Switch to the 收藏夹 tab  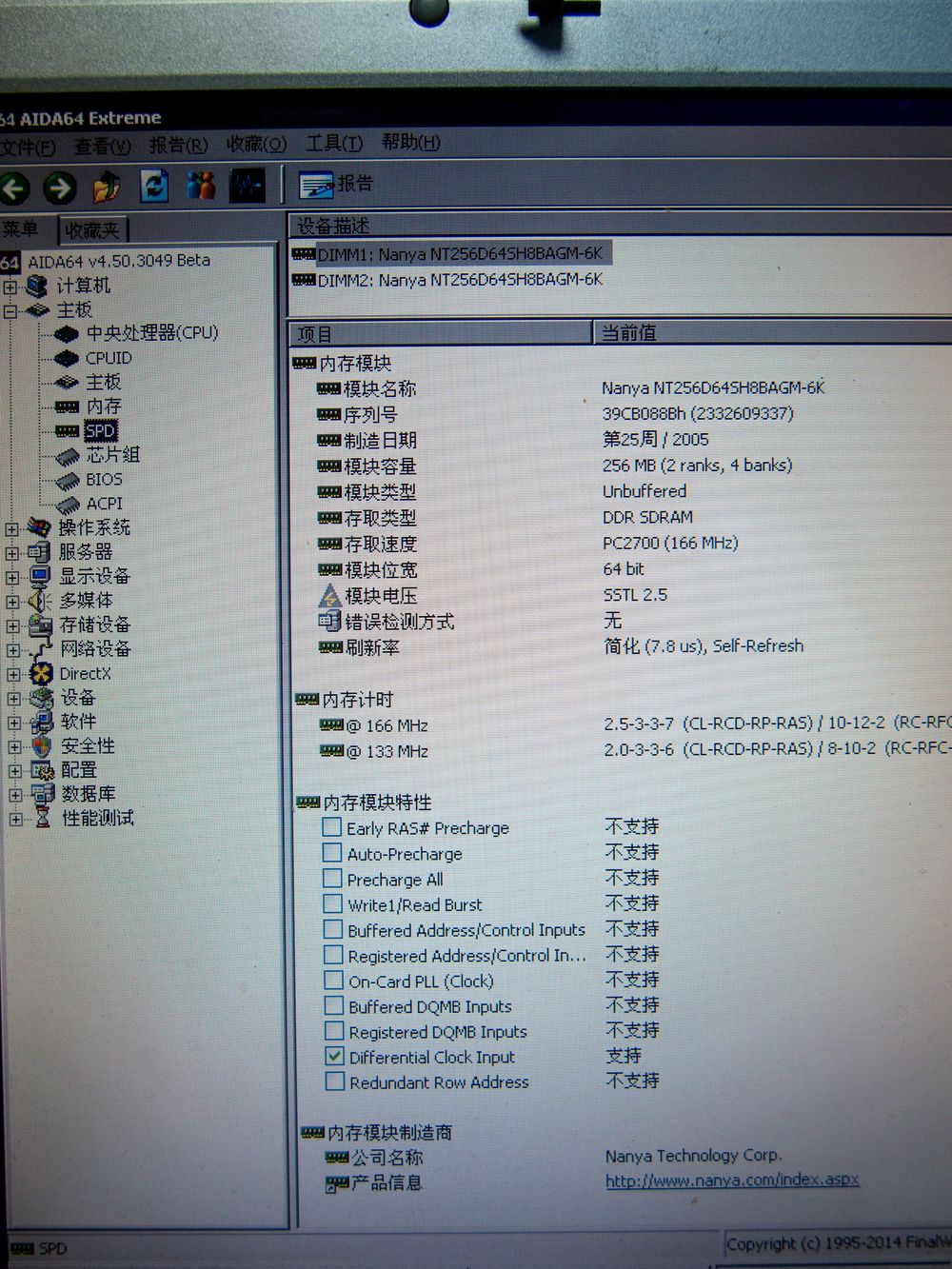(x=92, y=229)
